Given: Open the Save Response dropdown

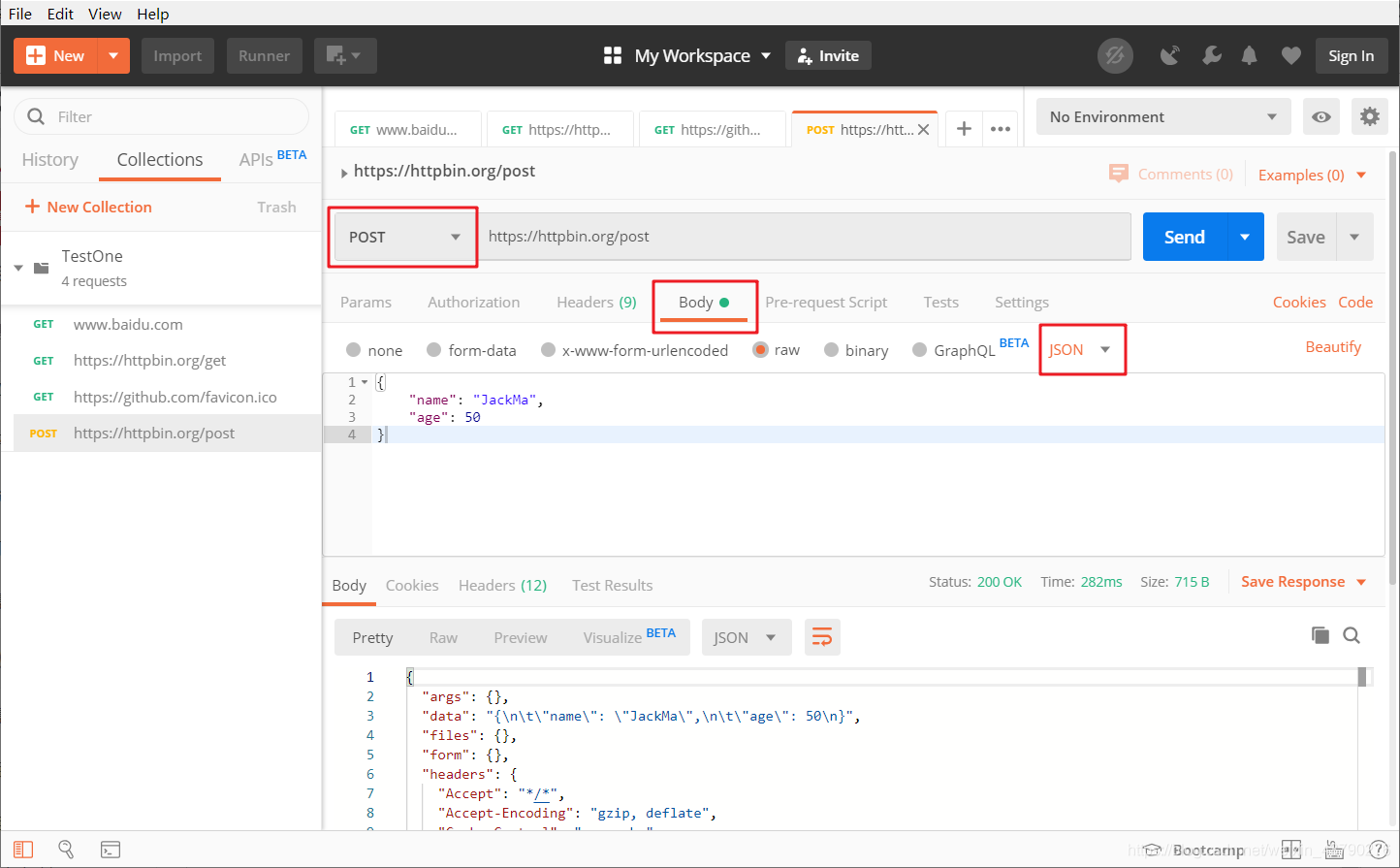Looking at the screenshot, I should point(1304,582).
